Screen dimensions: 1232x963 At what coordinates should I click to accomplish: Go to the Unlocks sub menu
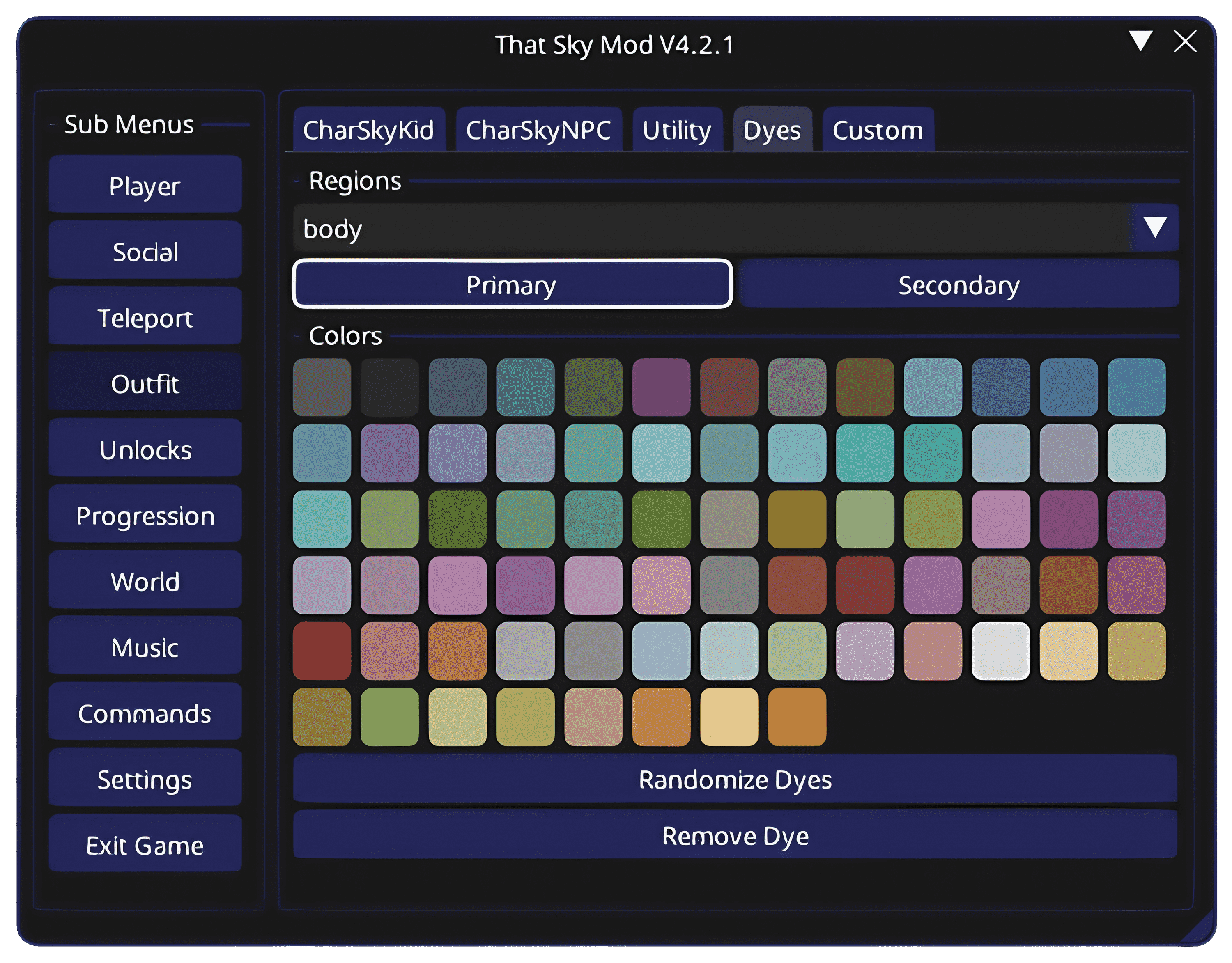point(145,449)
